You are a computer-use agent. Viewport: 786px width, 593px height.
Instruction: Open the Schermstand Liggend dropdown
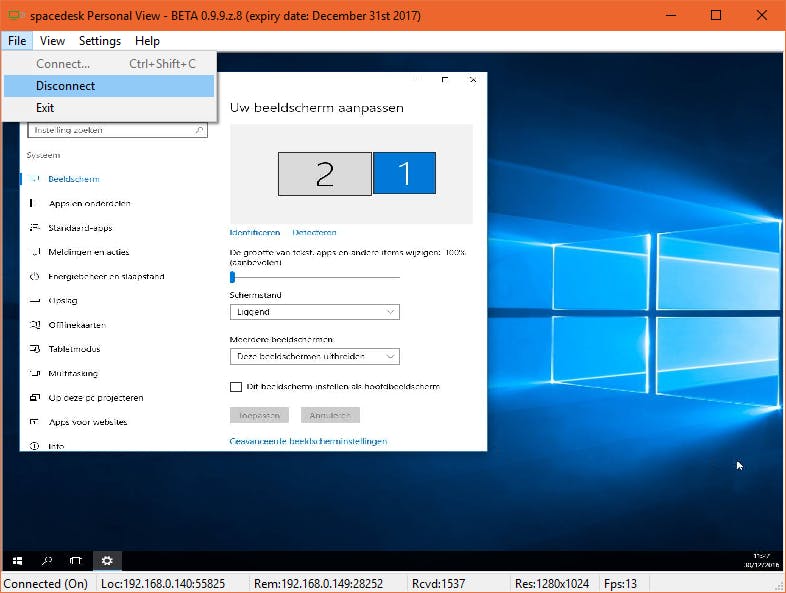(x=315, y=312)
